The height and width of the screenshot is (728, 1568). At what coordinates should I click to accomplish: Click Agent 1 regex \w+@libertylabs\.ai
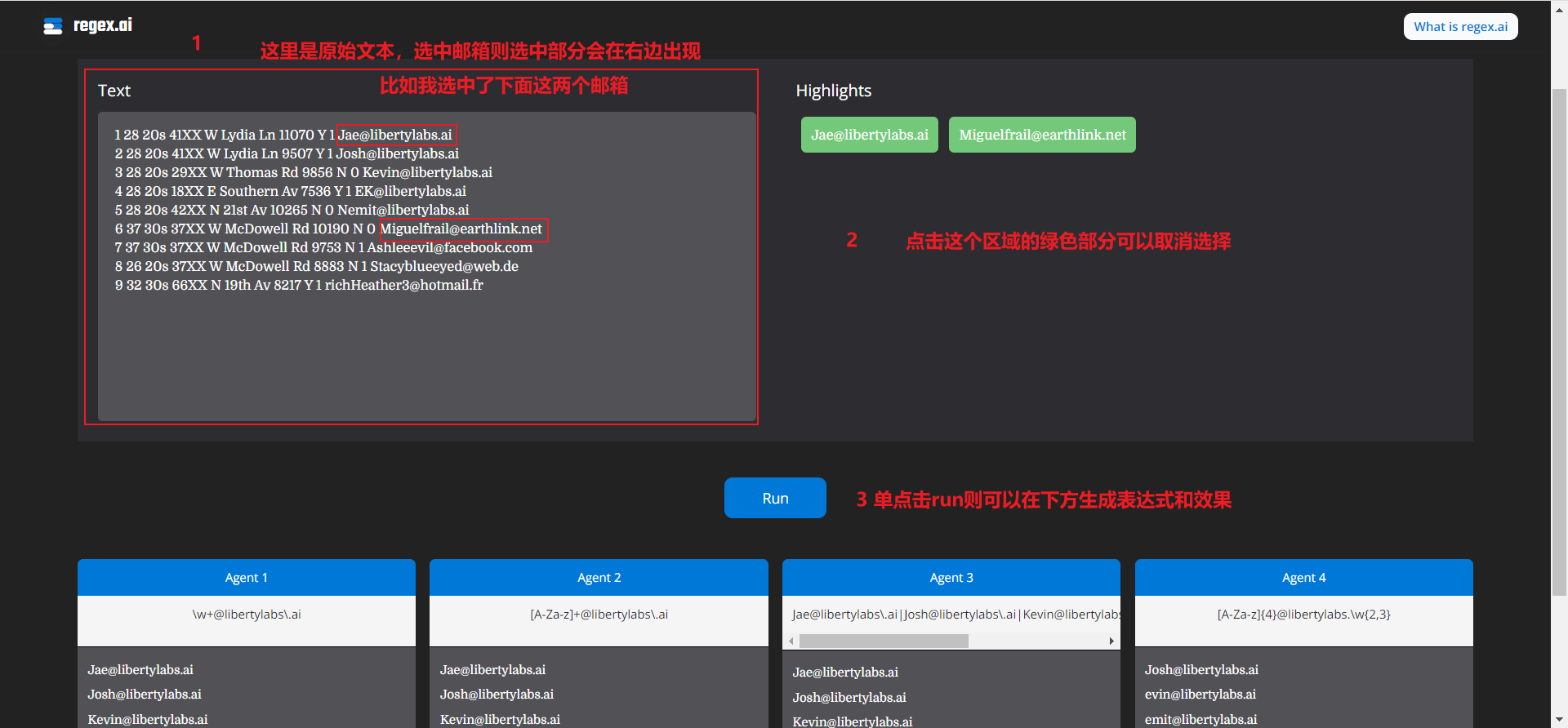(x=246, y=614)
